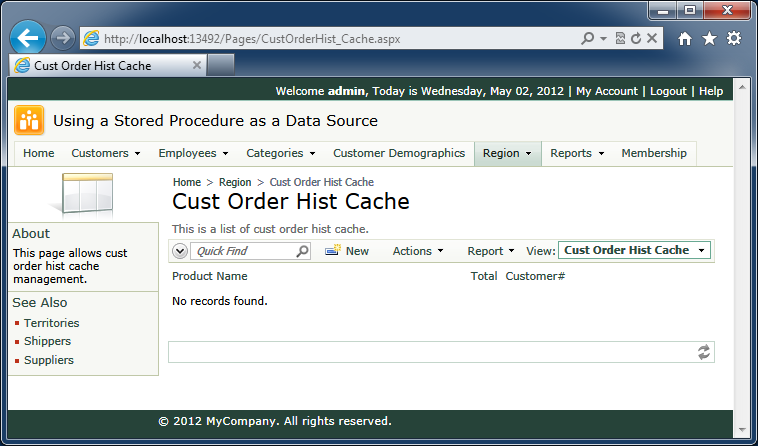Screen dimensions: 758x446
Task: Open the My Account link
Action: [607, 91]
